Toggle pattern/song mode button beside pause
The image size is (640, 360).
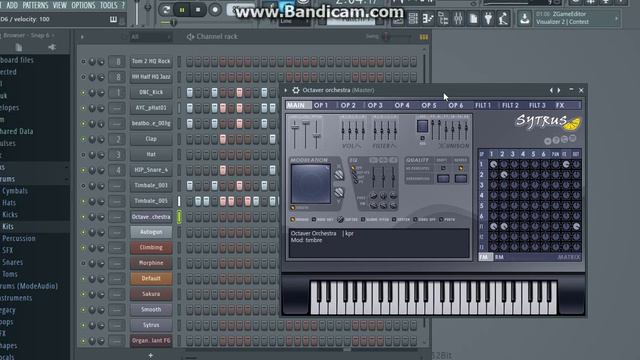(166, 10)
